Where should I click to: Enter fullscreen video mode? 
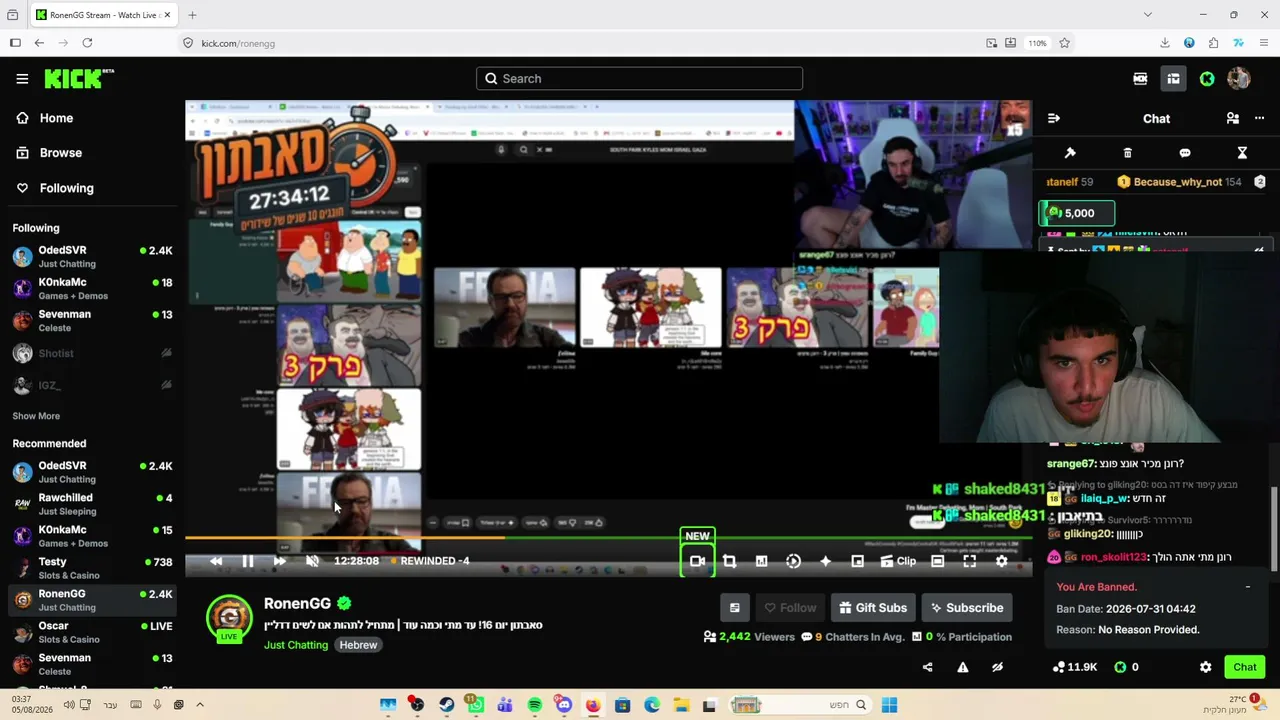click(x=969, y=561)
